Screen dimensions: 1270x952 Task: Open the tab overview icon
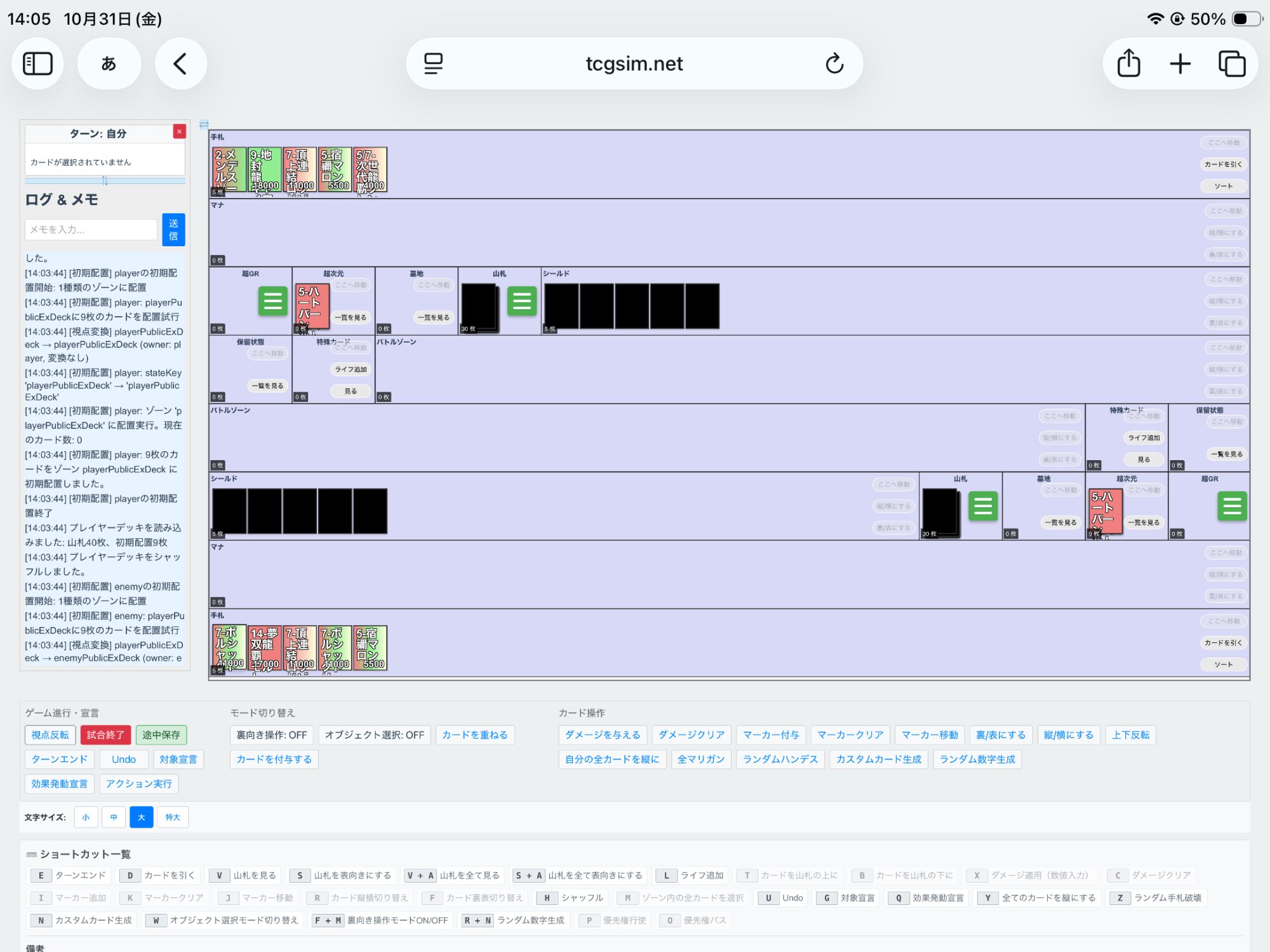pos(1231,63)
